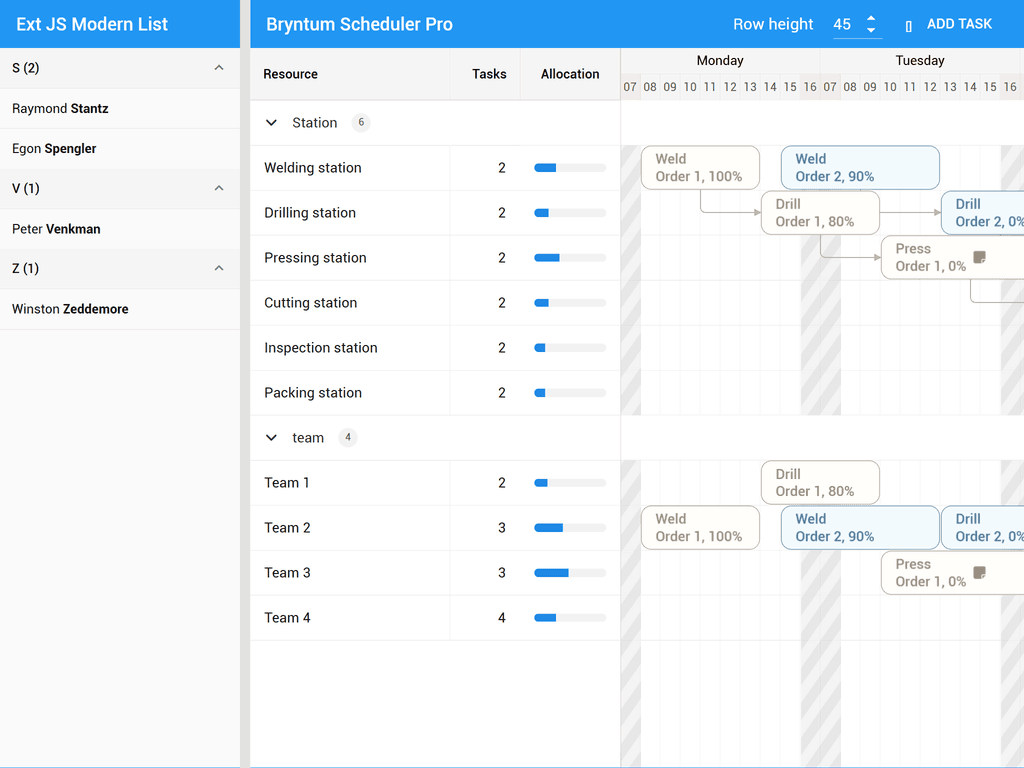Click the Row height value field

click(843, 24)
